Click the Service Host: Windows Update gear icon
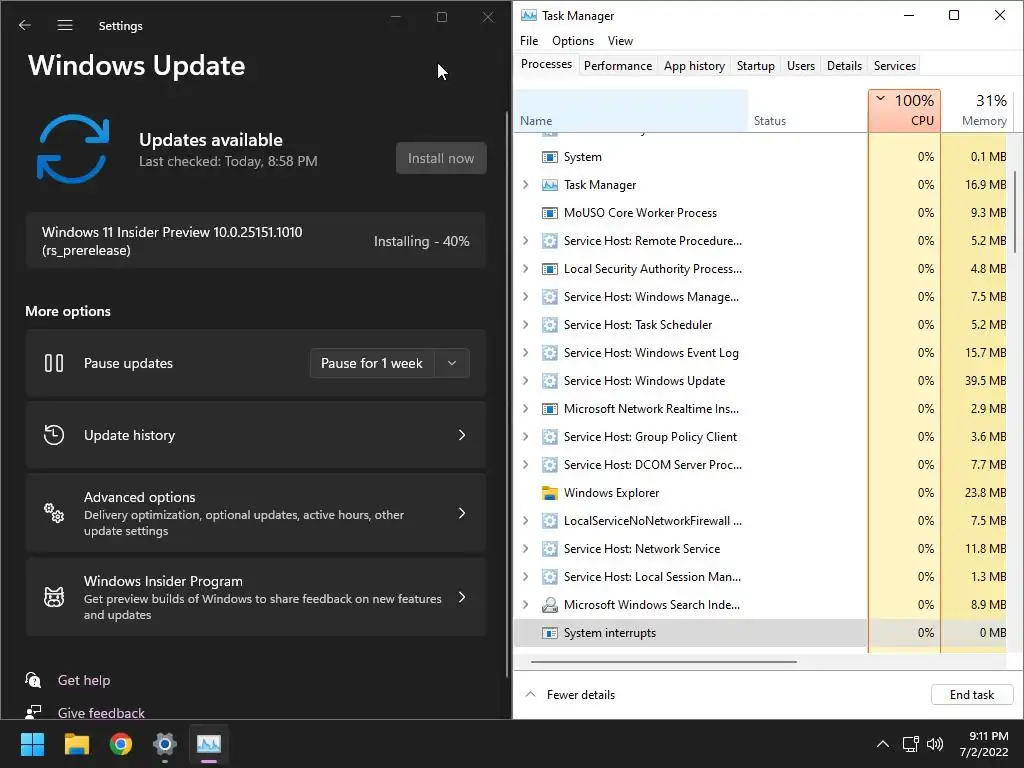Image resolution: width=1024 pixels, height=768 pixels. point(550,381)
